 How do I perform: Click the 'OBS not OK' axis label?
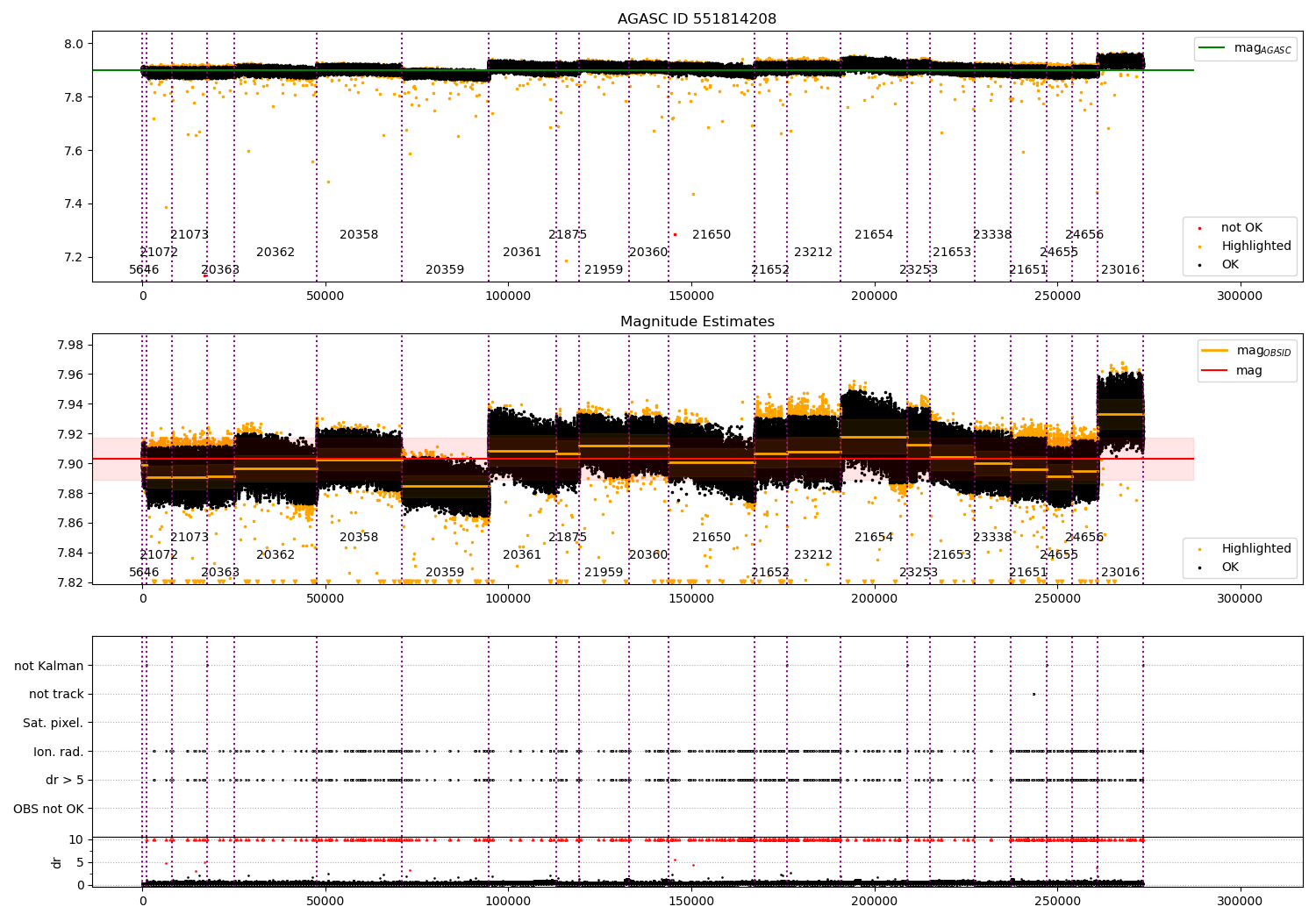[x=49, y=810]
